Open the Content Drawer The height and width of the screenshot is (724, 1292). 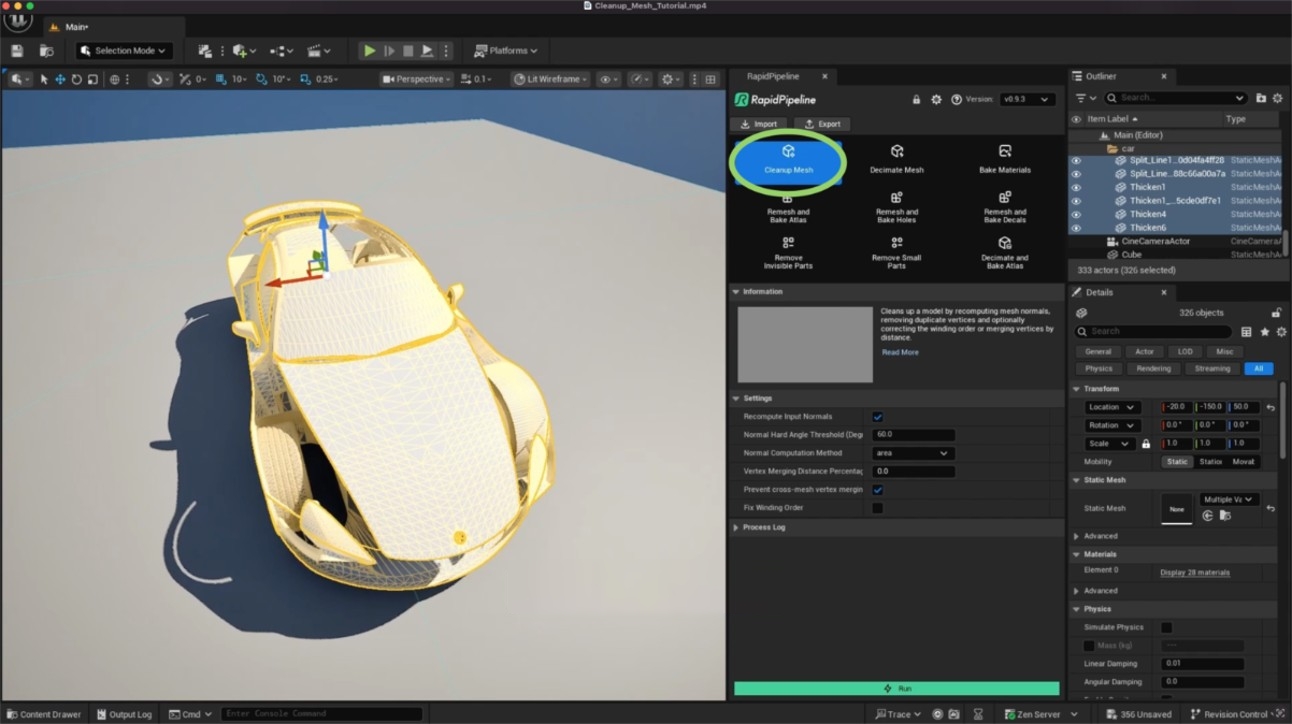click(x=44, y=713)
